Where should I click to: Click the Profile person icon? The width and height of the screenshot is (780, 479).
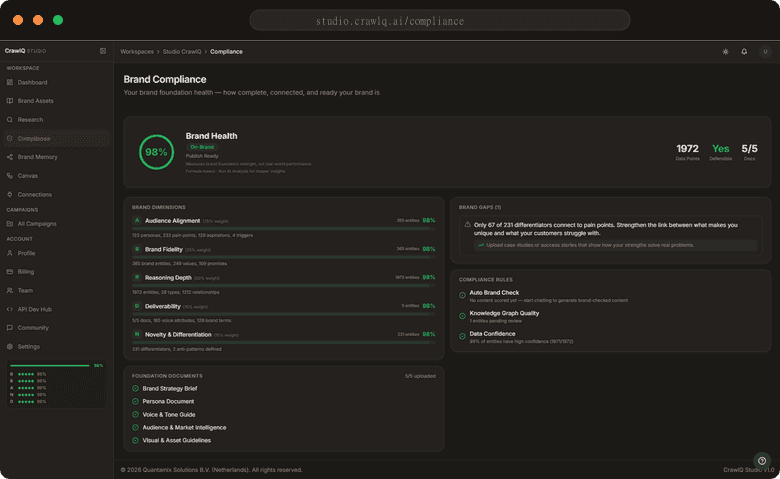(10, 253)
